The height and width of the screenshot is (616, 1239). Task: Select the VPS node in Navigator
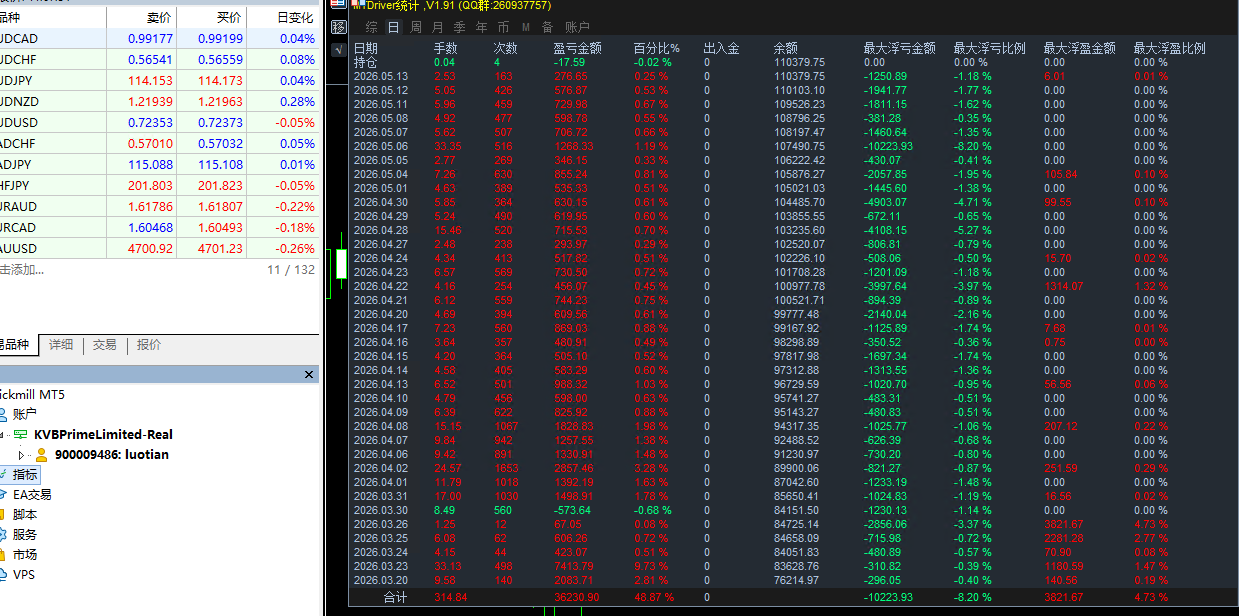(x=24, y=575)
